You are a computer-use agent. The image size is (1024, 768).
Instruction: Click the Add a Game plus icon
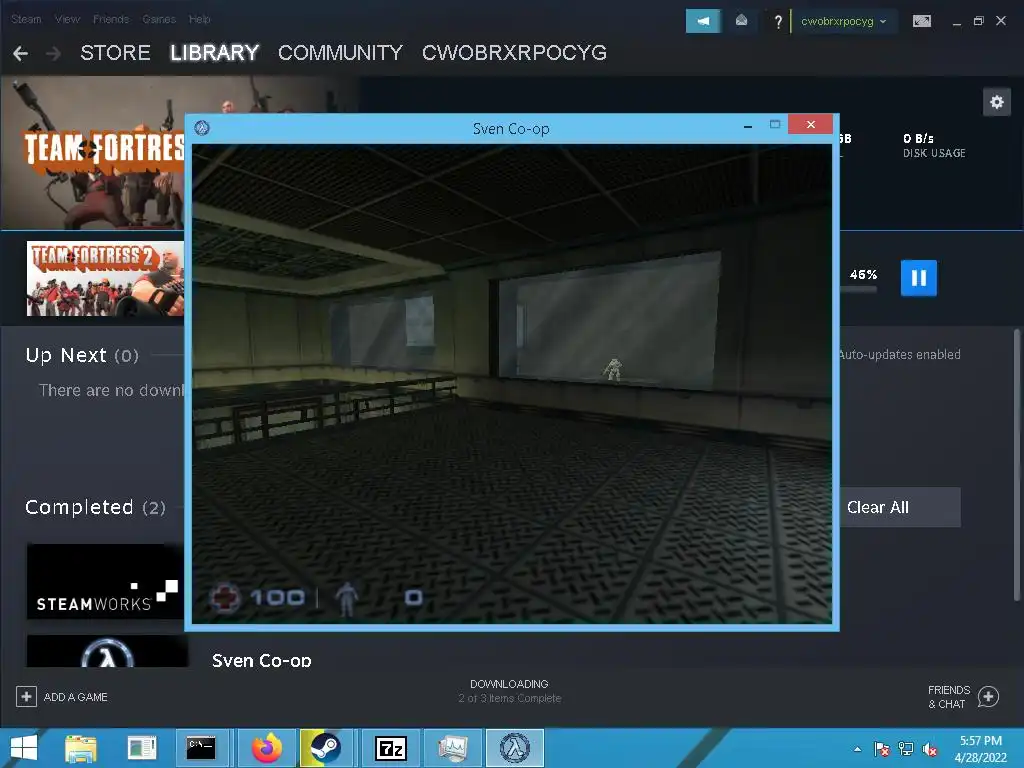[x=26, y=697]
